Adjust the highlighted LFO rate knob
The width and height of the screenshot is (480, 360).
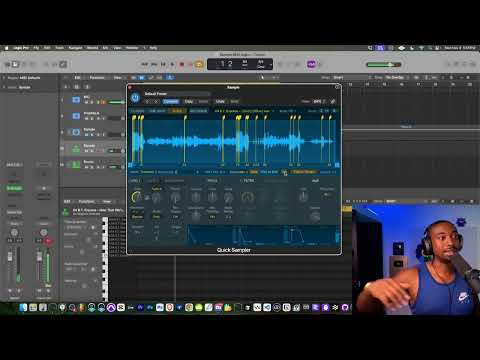[x=136, y=197]
